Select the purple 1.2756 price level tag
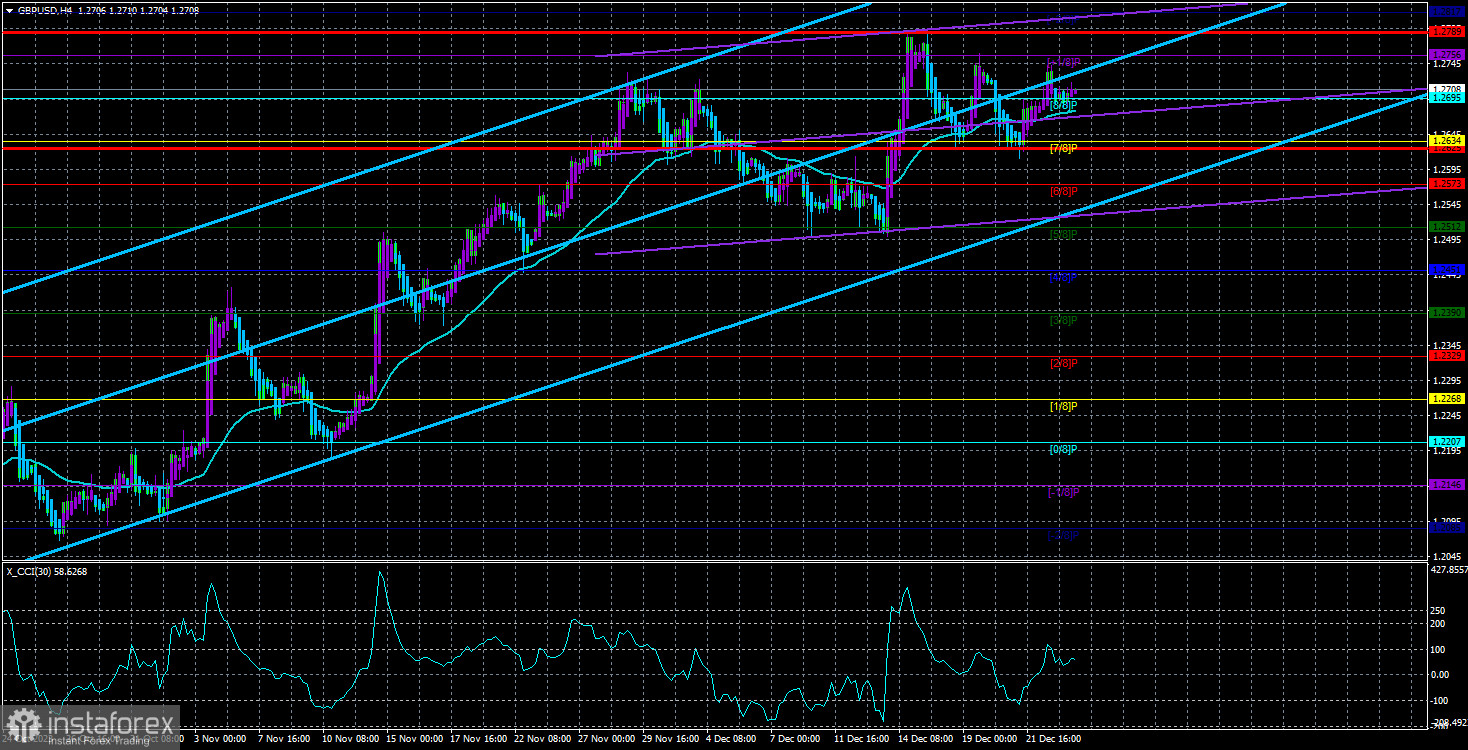Screen dimensions: 1468x750 coord(1446,54)
